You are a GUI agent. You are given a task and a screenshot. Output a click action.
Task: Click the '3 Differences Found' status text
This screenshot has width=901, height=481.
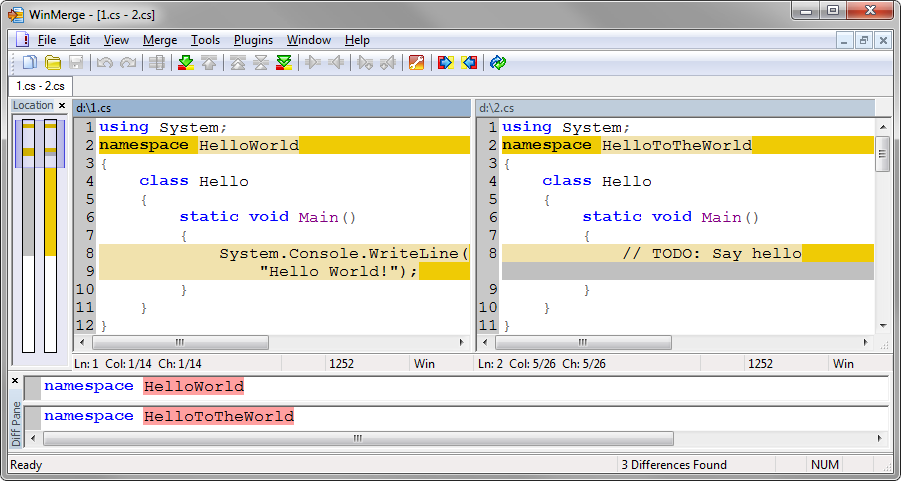[675, 465]
